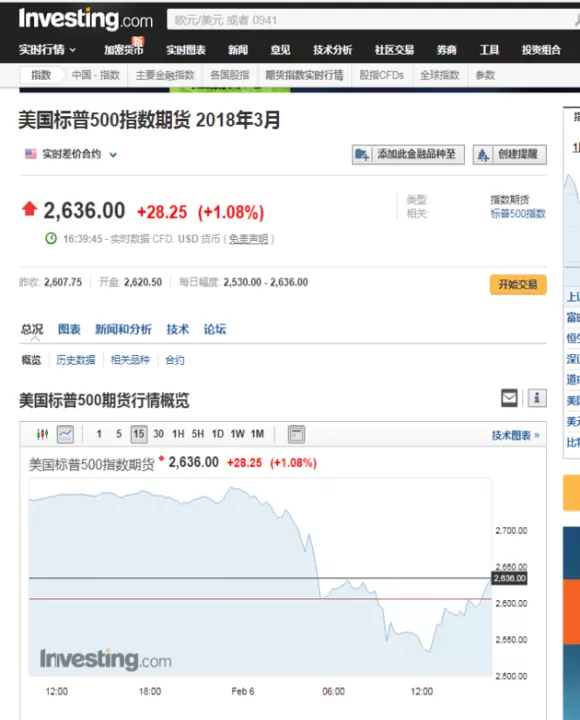Switch to the 技术 tab

pyautogui.click(x=178, y=329)
